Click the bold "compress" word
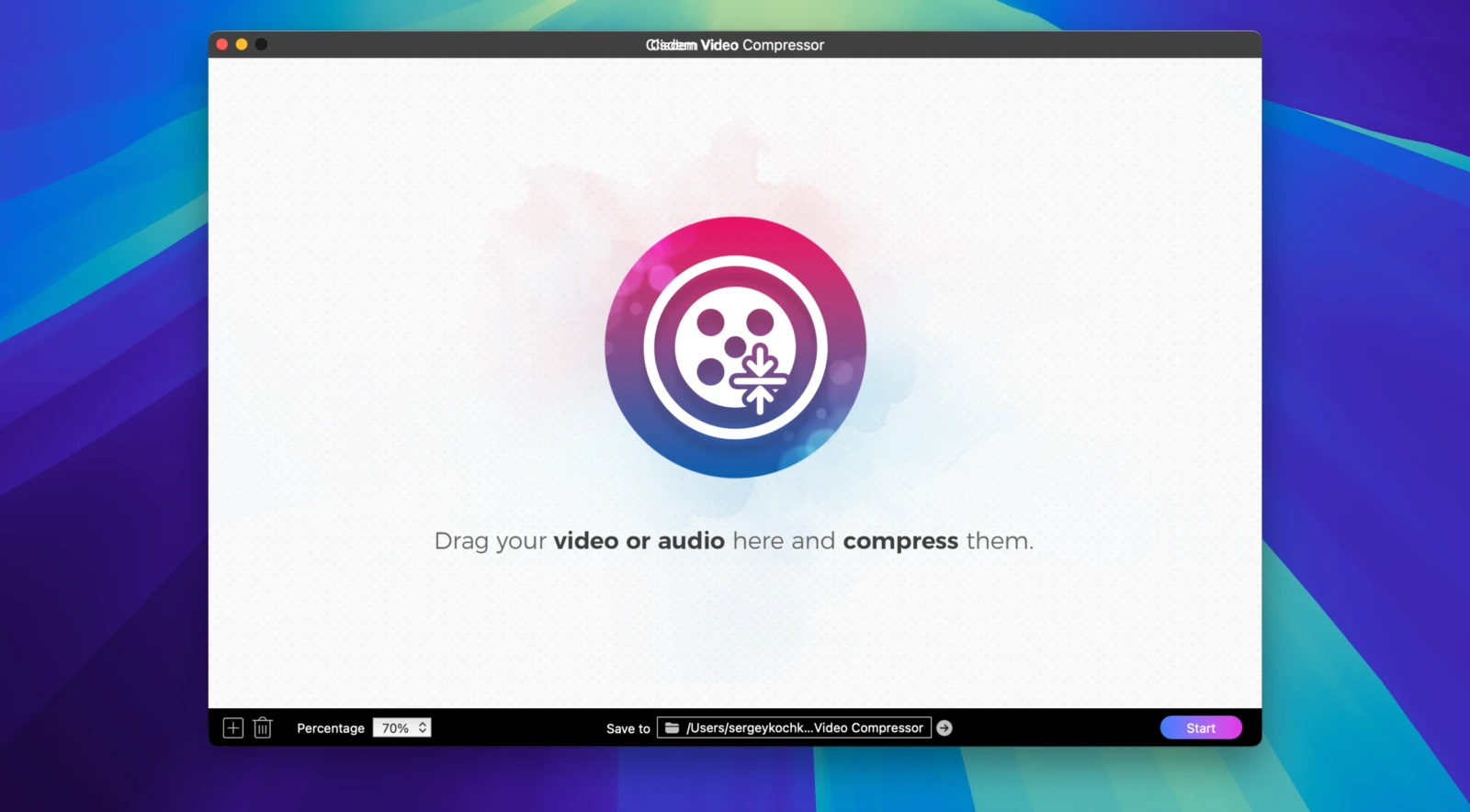 pyautogui.click(x=900, y=541)
